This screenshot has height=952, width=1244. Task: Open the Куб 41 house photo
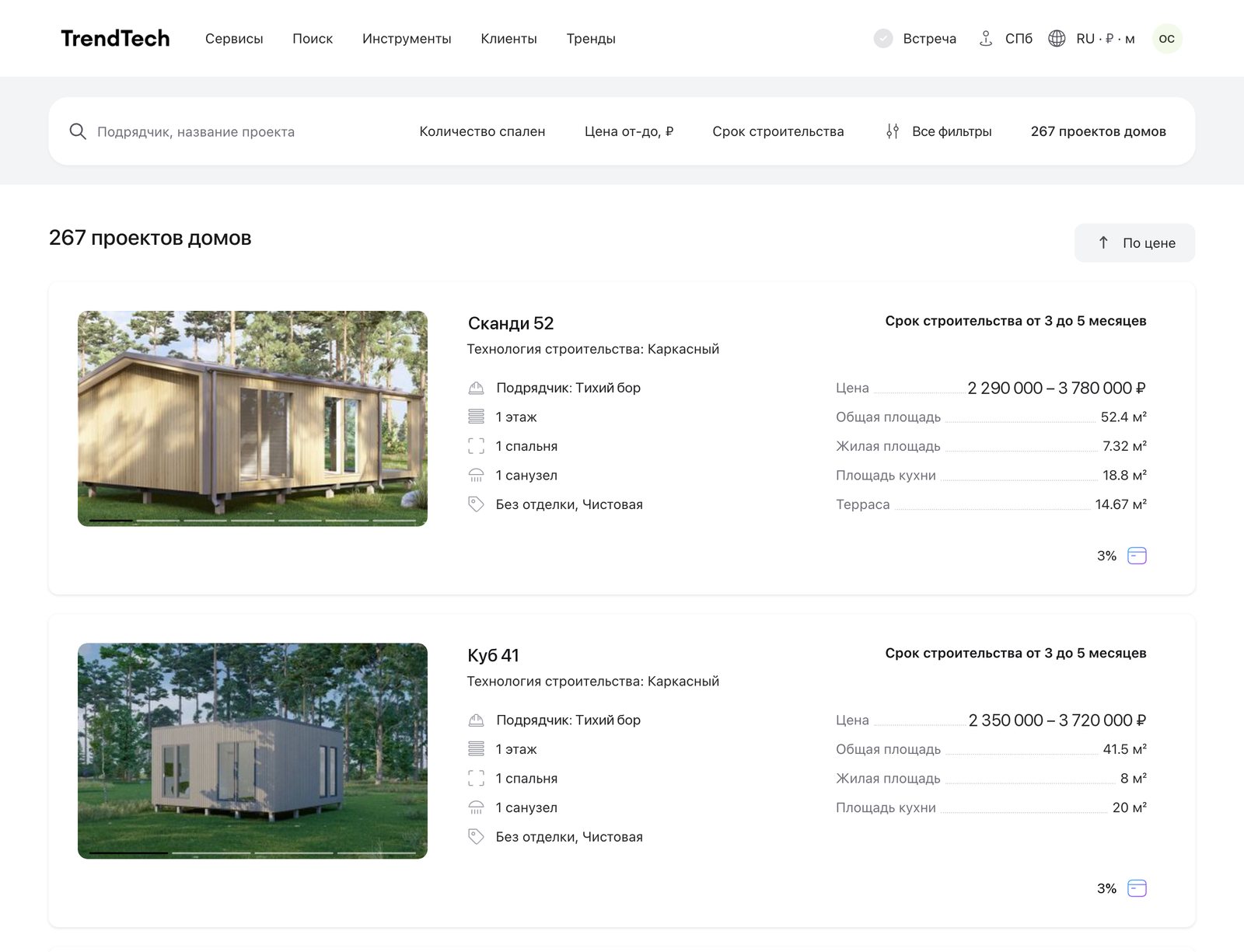click(x=253, y=751)
